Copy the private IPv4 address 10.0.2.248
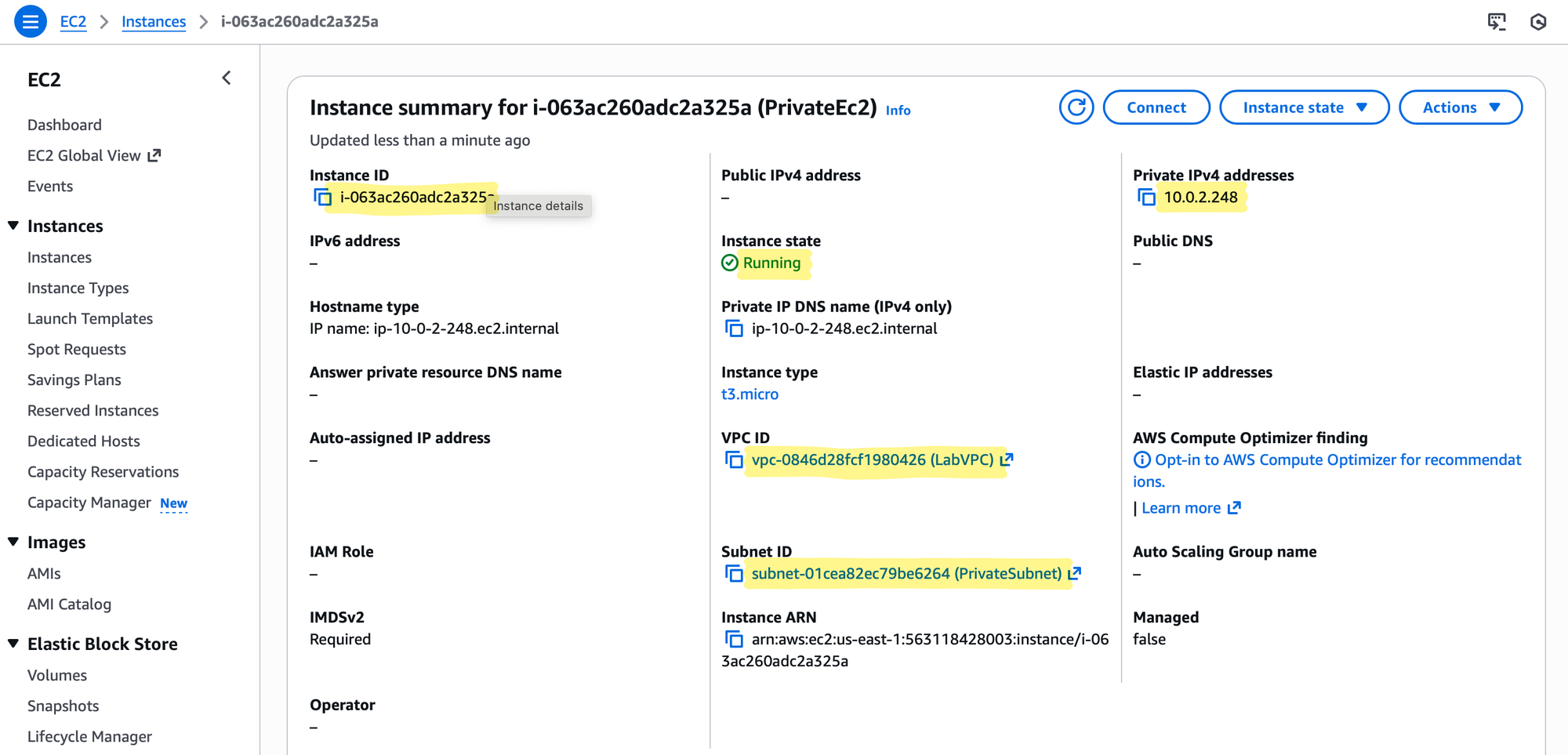Image resolution: width=1568 pixels, height=755 pixels. [x=1146, y=198]
